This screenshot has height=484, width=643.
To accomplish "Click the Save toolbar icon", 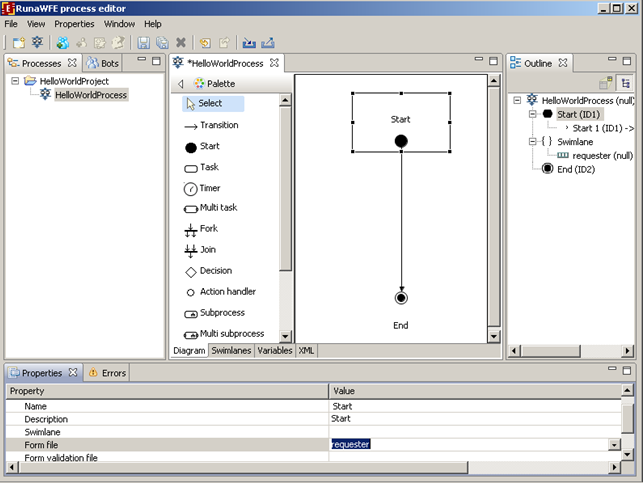I will 143,43.
